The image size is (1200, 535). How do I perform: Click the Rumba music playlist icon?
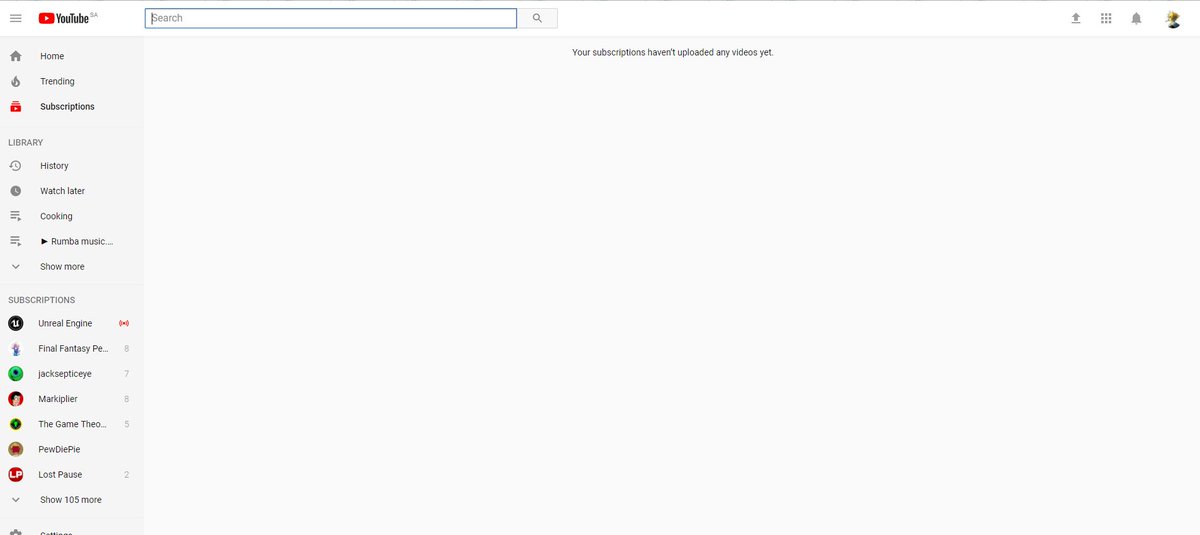(16, 241)
